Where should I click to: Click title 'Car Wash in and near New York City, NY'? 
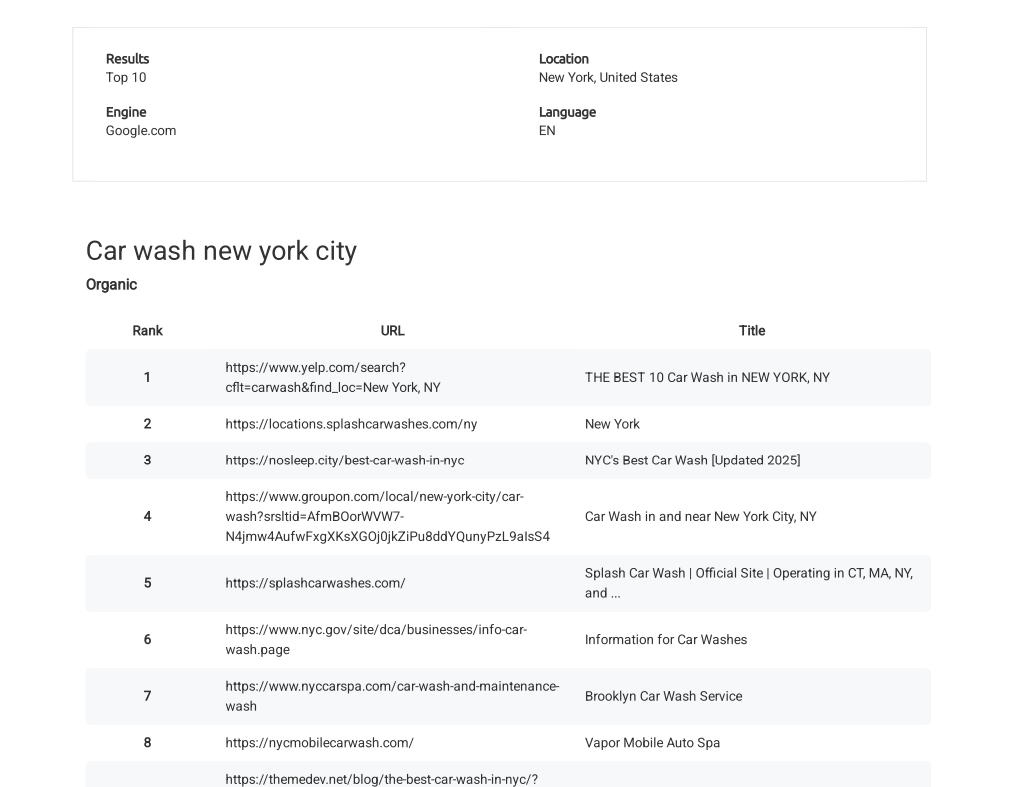(700, 517)
